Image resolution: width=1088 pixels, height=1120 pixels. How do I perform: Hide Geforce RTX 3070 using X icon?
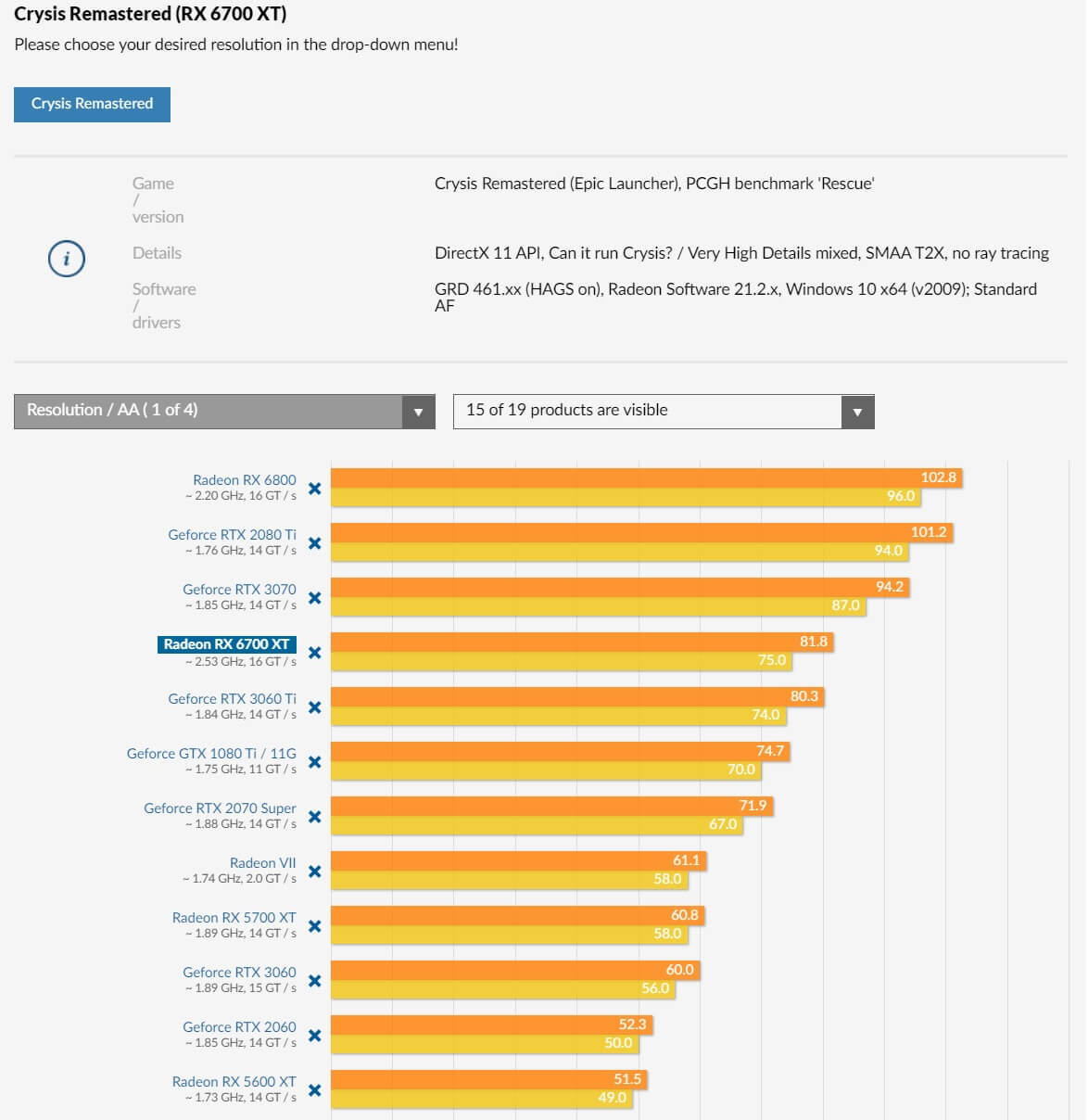pyautogui.click(x=314, y=598)
